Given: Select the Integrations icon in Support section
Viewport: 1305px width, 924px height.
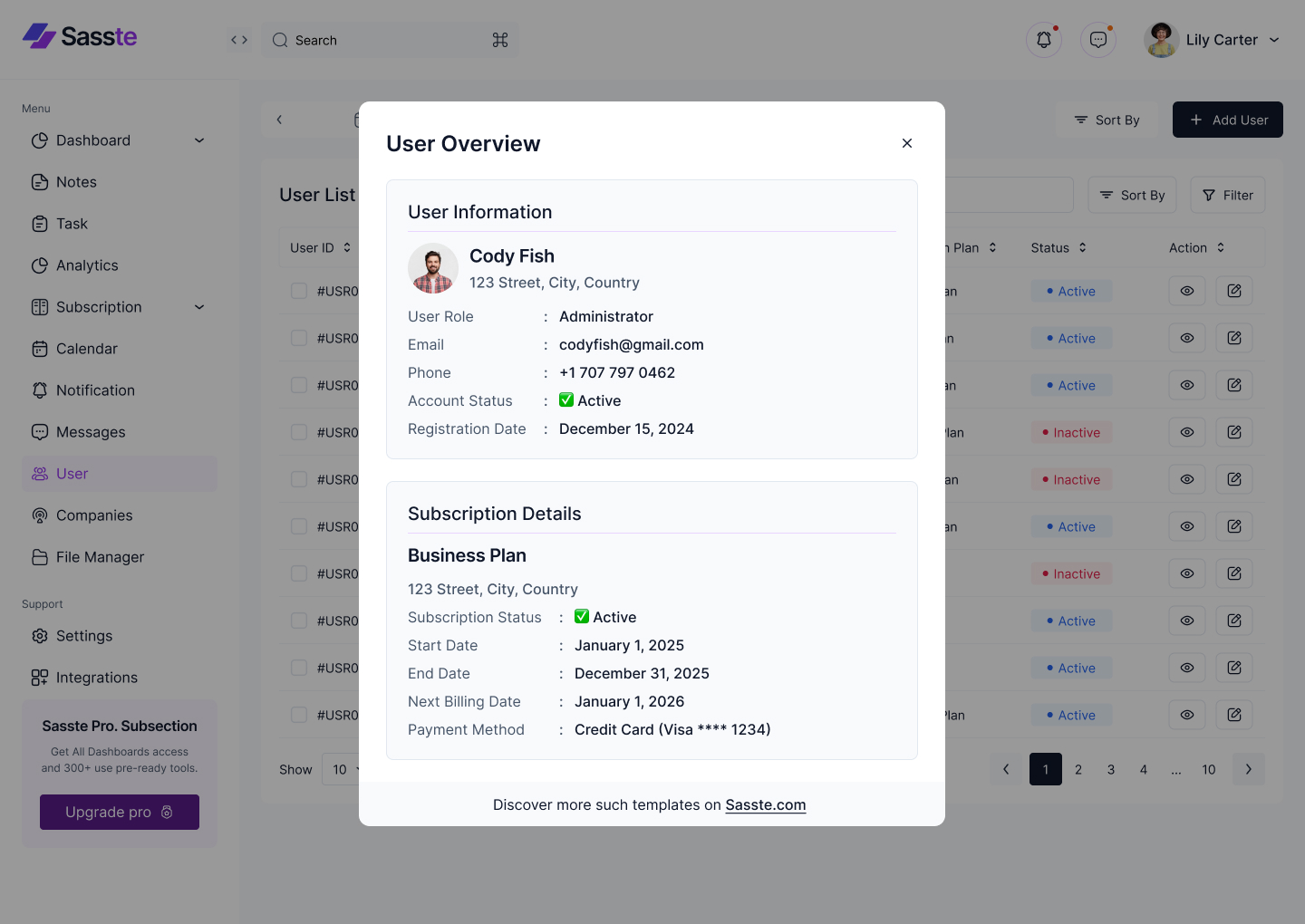Looking at the screenshot, I should [x=40, y=677].
